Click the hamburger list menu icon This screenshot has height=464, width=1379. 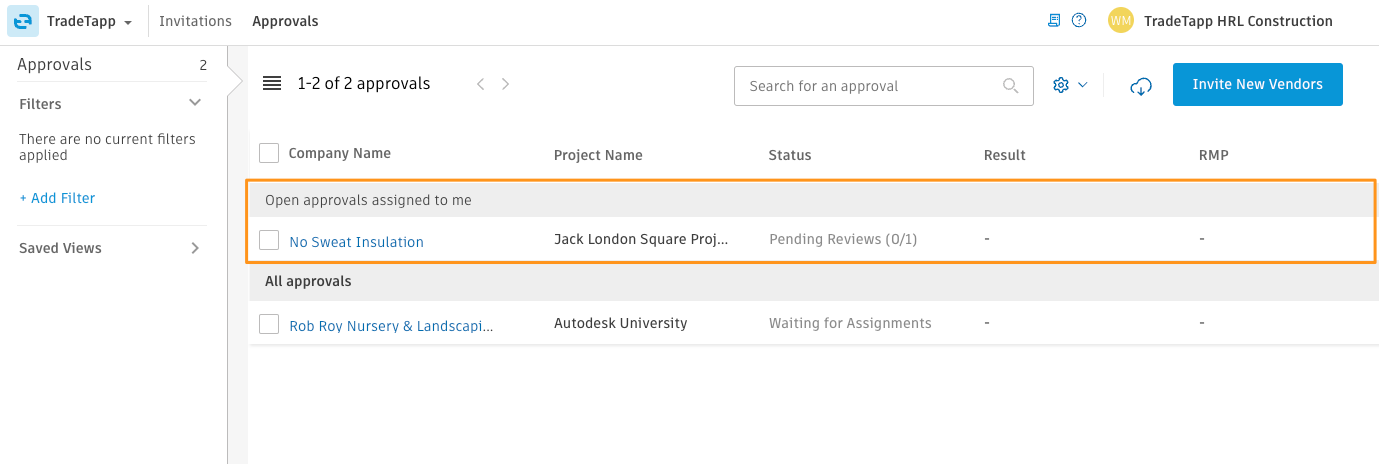272,84
